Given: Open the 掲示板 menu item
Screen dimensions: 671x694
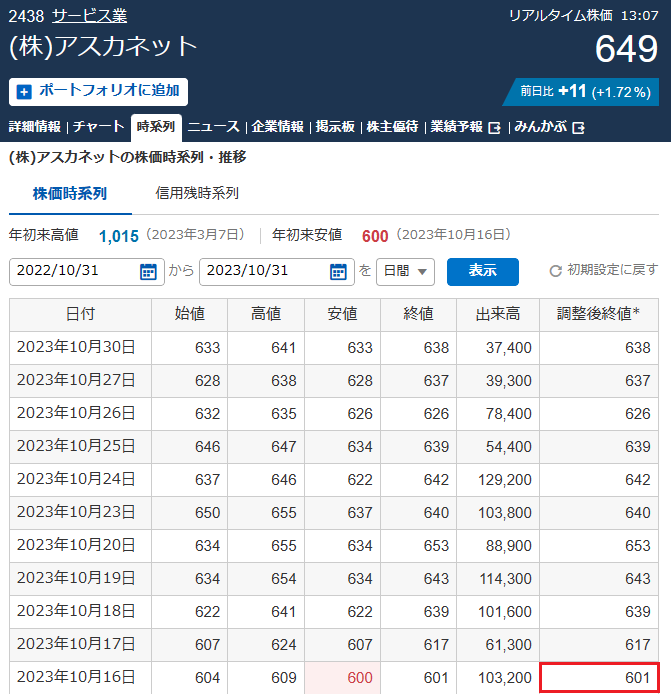Looking at the screenshot, I should pyautogui.click(x=335, y=127).
